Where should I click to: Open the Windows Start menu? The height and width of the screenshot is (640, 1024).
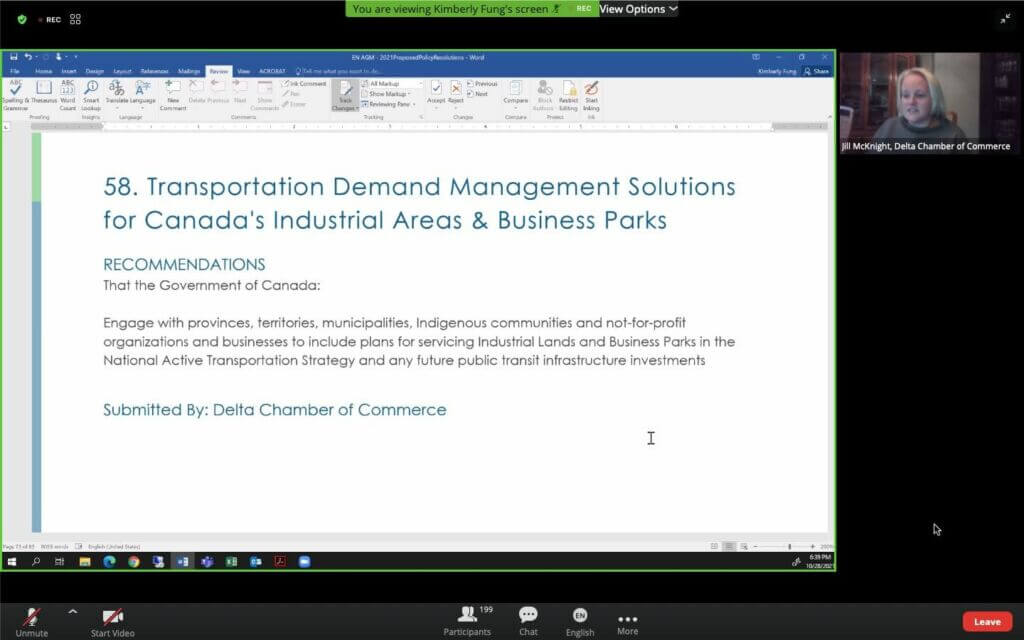[12, 562]
